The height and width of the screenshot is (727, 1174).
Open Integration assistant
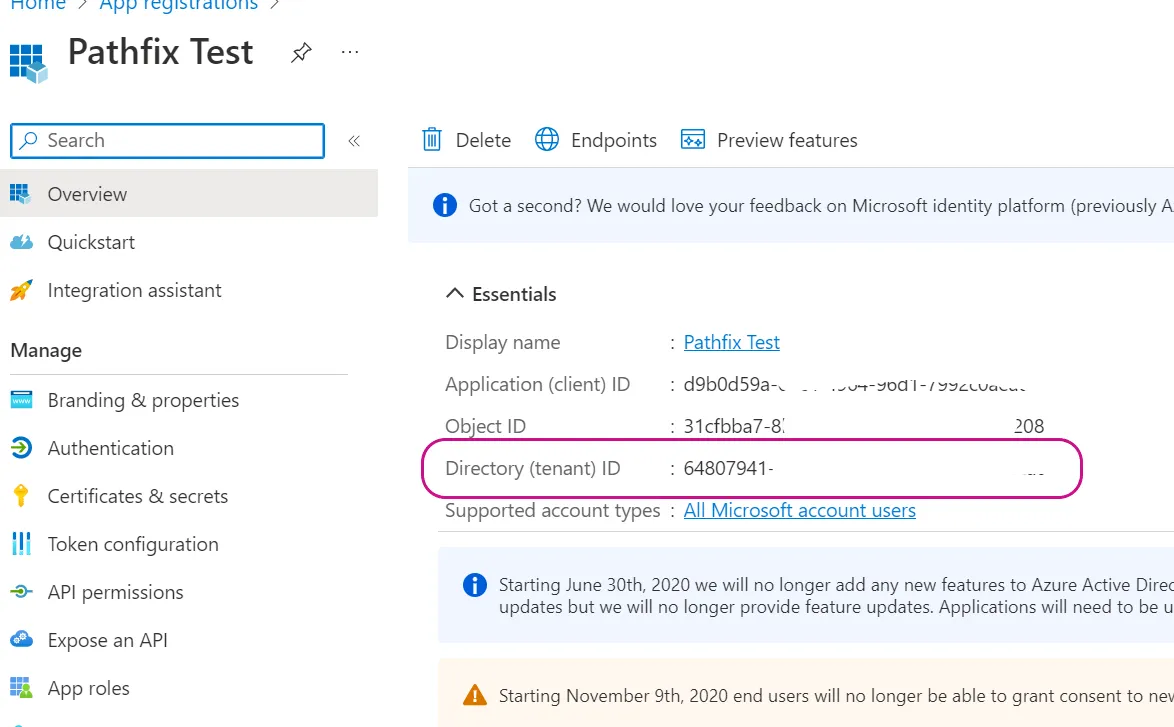(134, 291)
